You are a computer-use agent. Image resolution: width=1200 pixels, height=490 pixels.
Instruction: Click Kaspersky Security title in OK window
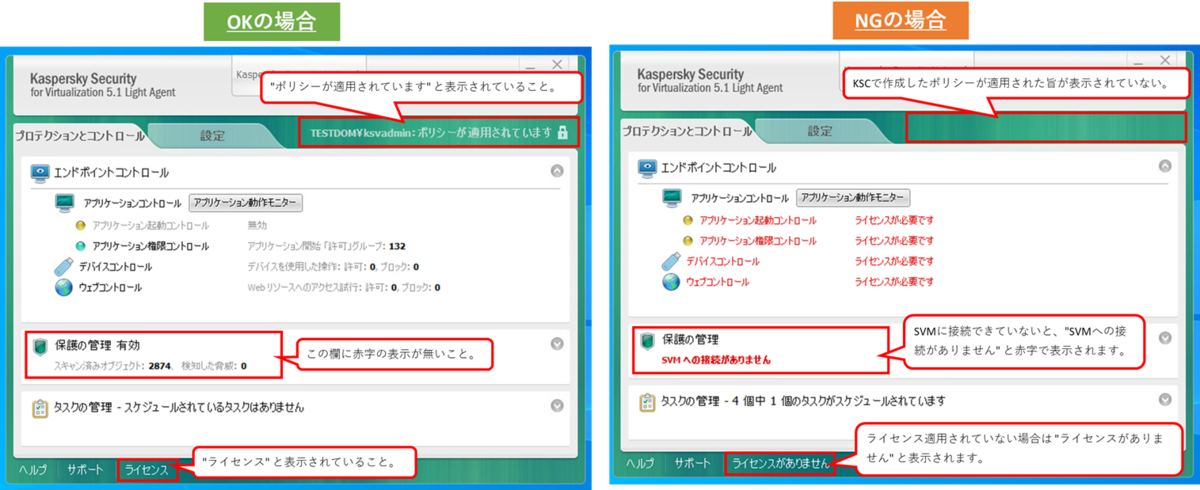pos(82,78)
